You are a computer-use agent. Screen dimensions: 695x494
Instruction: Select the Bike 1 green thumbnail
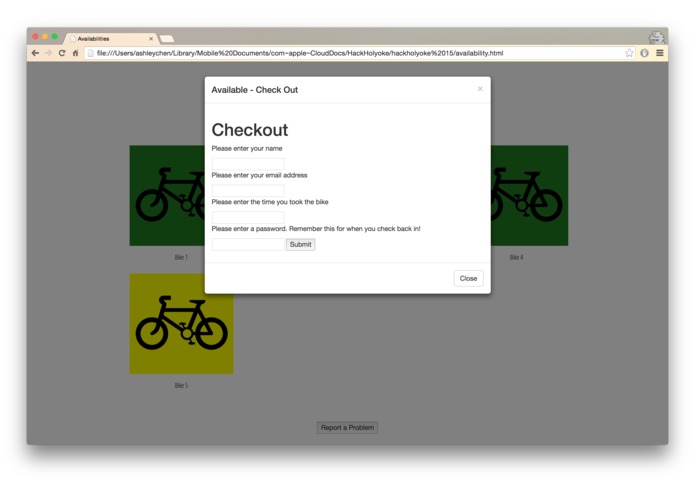167,195
